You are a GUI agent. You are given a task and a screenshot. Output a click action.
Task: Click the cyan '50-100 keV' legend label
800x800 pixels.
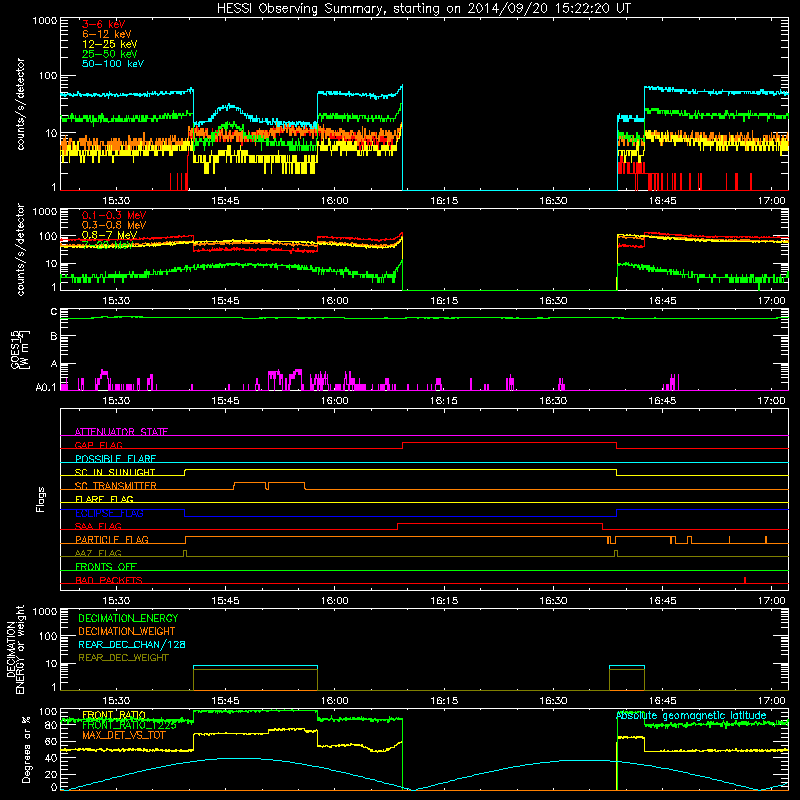click(113, 64)
